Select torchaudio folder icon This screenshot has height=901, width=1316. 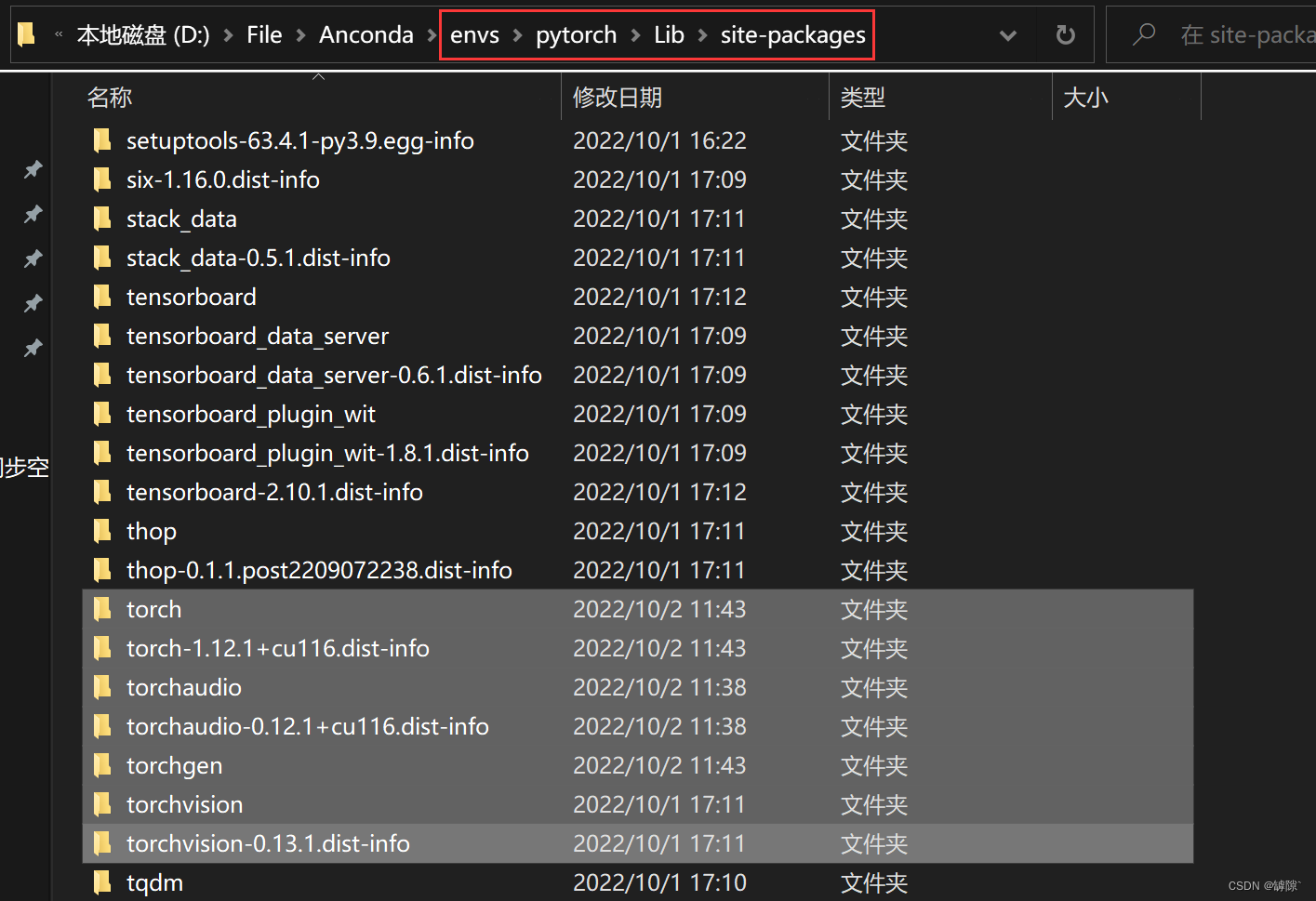[102, 687]
